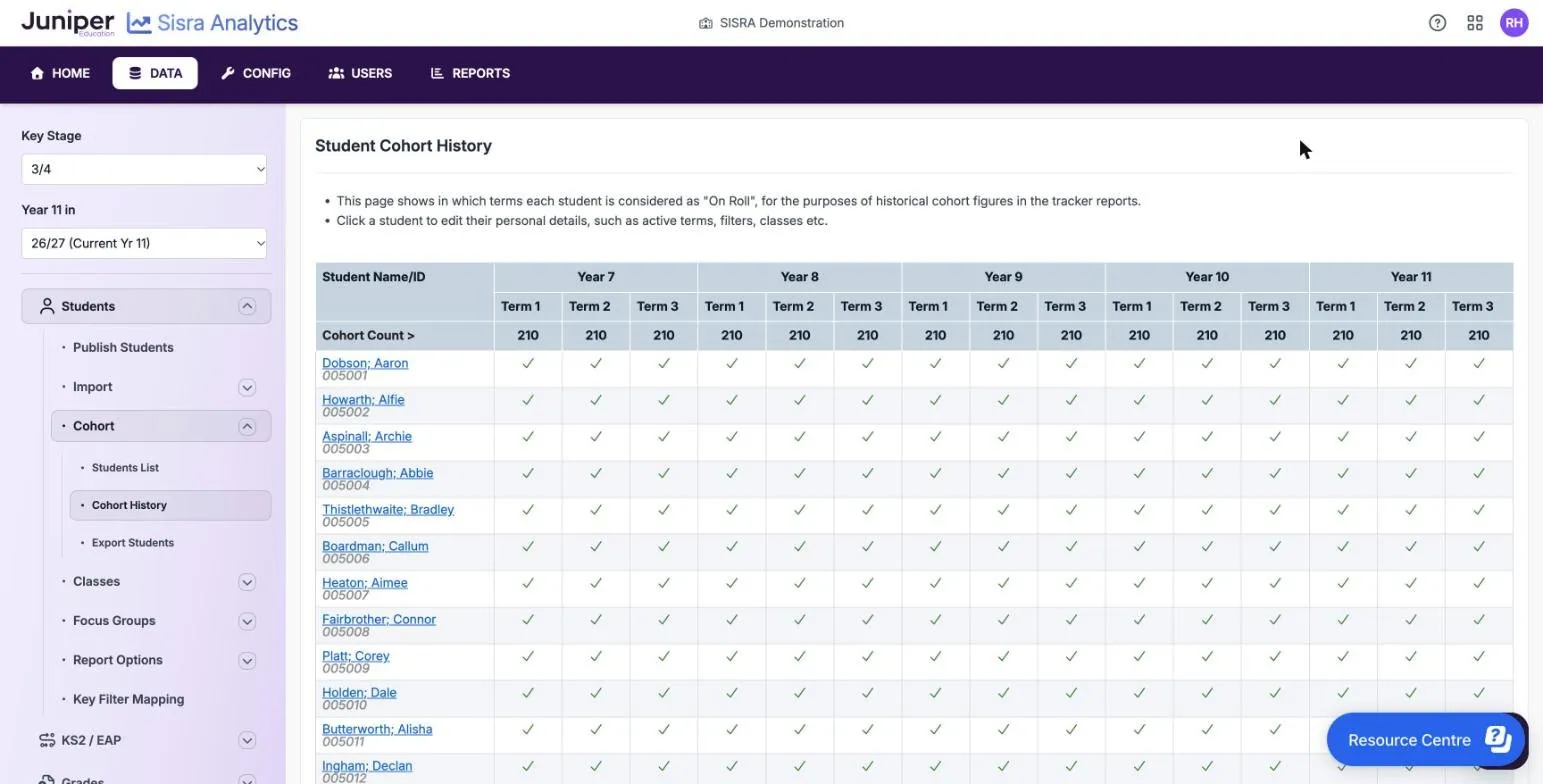
Task: Open Key Filter Mapping in sidebar
Action: (x=128, y=699)
